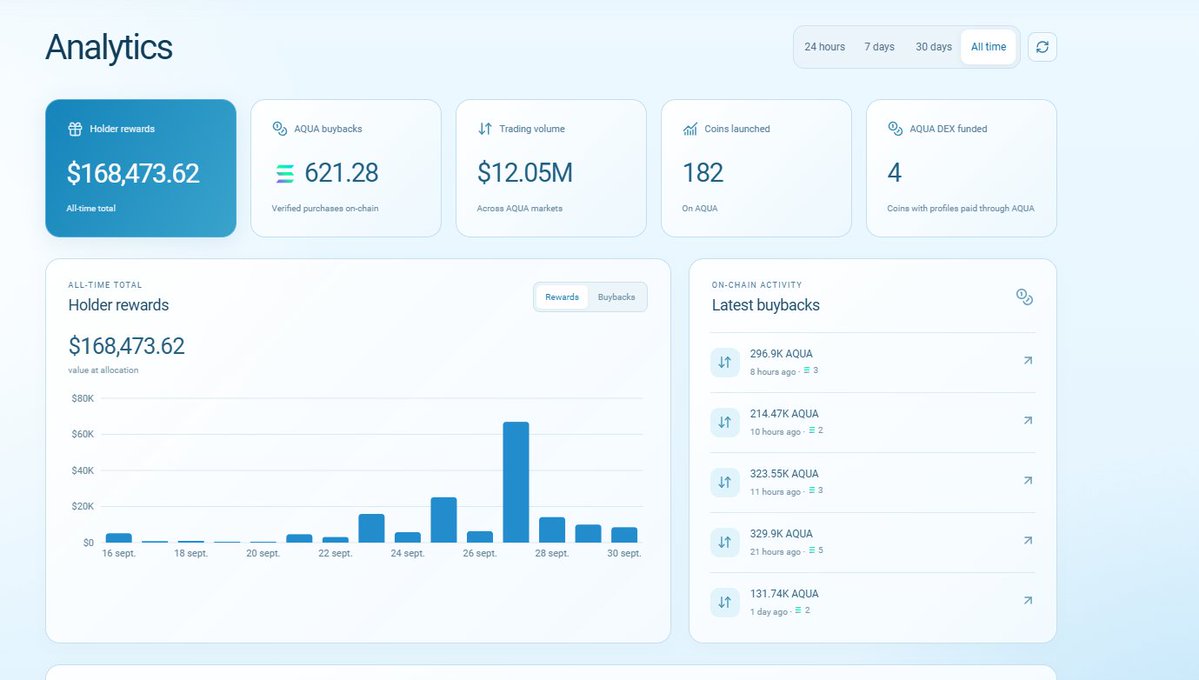This screenshot has width=1199, height=680.
Task: Open external link for 131.74K AQUA buyback
Action: [1028, 600]
